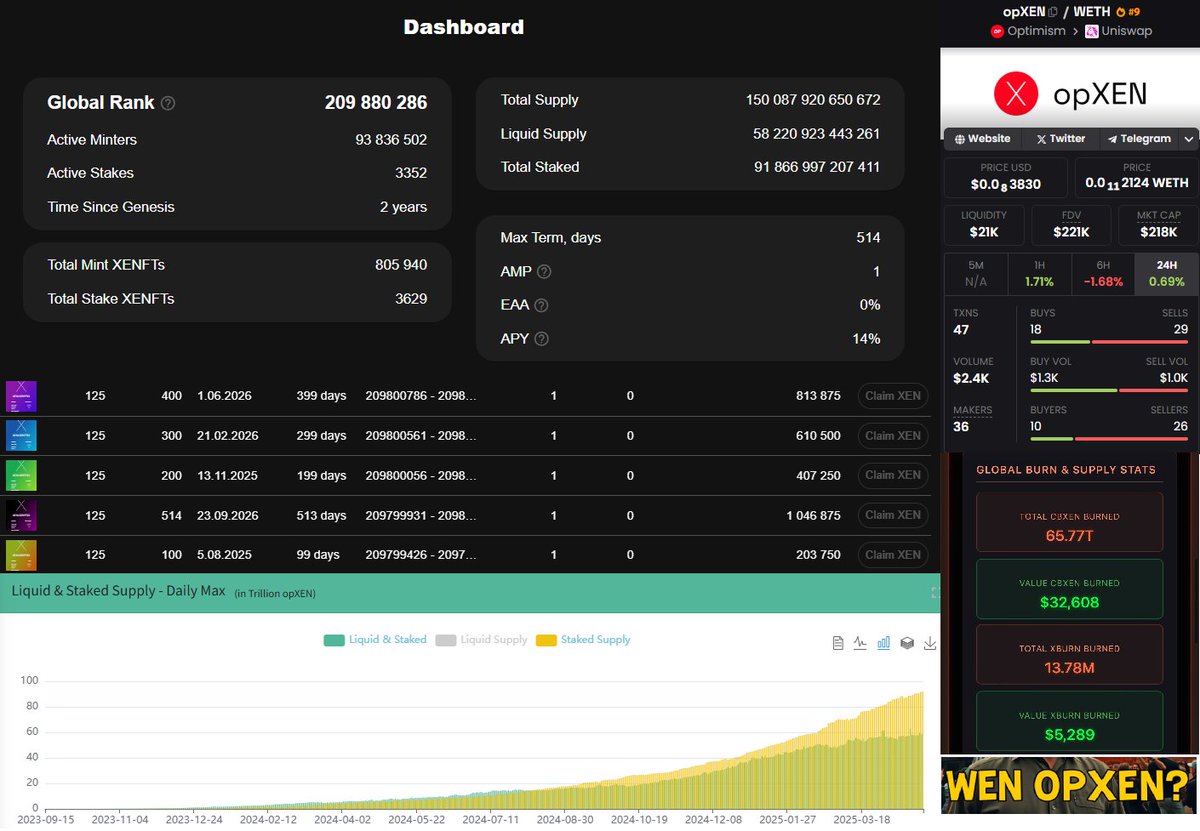This screenshot has width=1200, height=831.
Task: Click the red opXEN logo banner
Action: pos(1070,95)
